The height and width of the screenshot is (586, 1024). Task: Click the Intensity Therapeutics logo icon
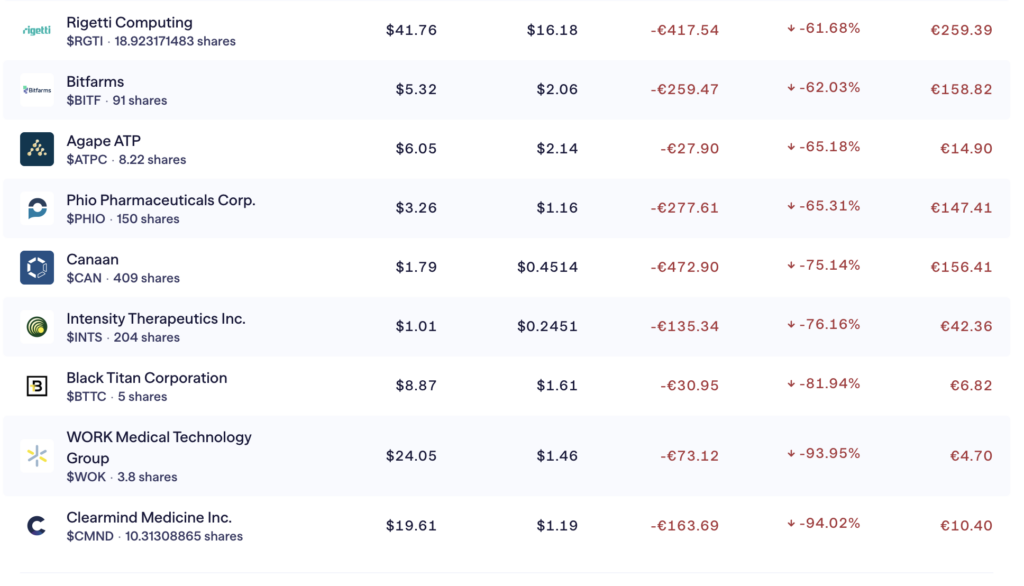(37, 327)
